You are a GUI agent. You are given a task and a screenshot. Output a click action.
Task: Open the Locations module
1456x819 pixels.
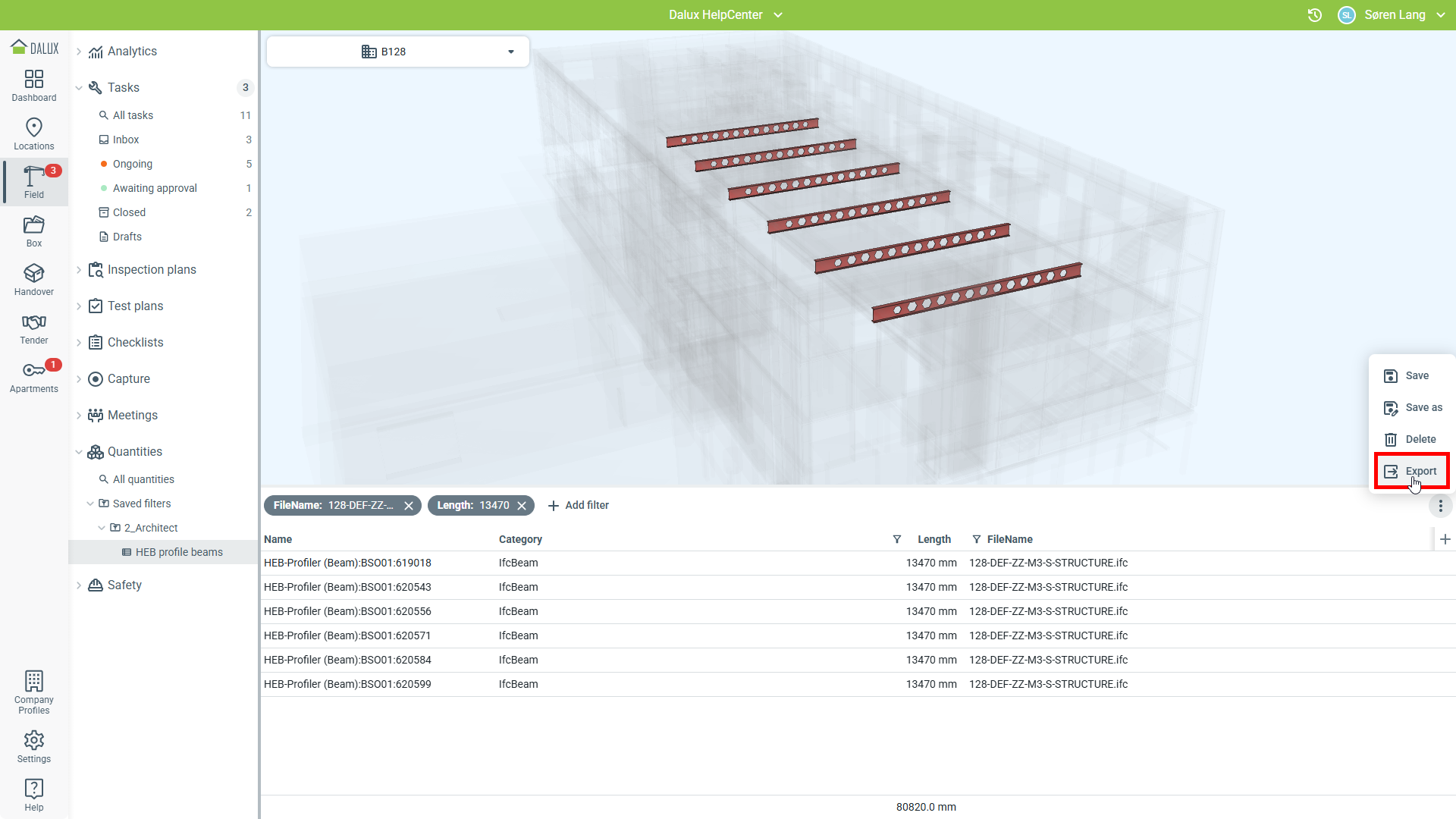click(x=34, y=134)
